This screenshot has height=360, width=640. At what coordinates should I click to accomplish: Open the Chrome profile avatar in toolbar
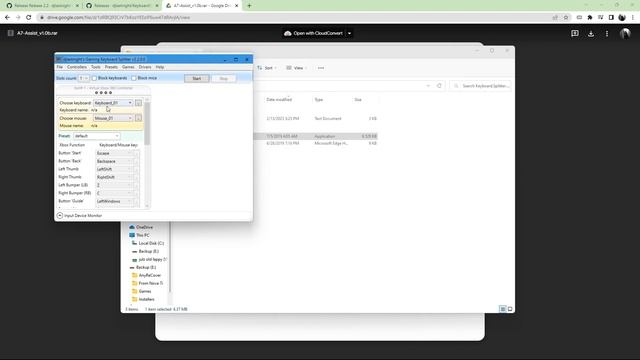pyautogui.click(x=622, y=18)
